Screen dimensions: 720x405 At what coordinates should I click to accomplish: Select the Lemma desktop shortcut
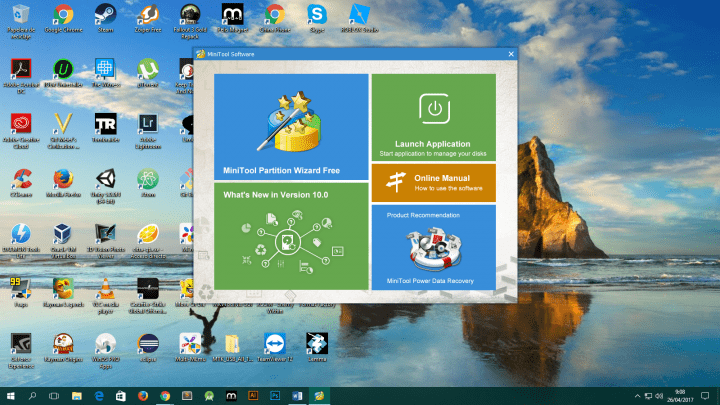click(x=317, y=348)
